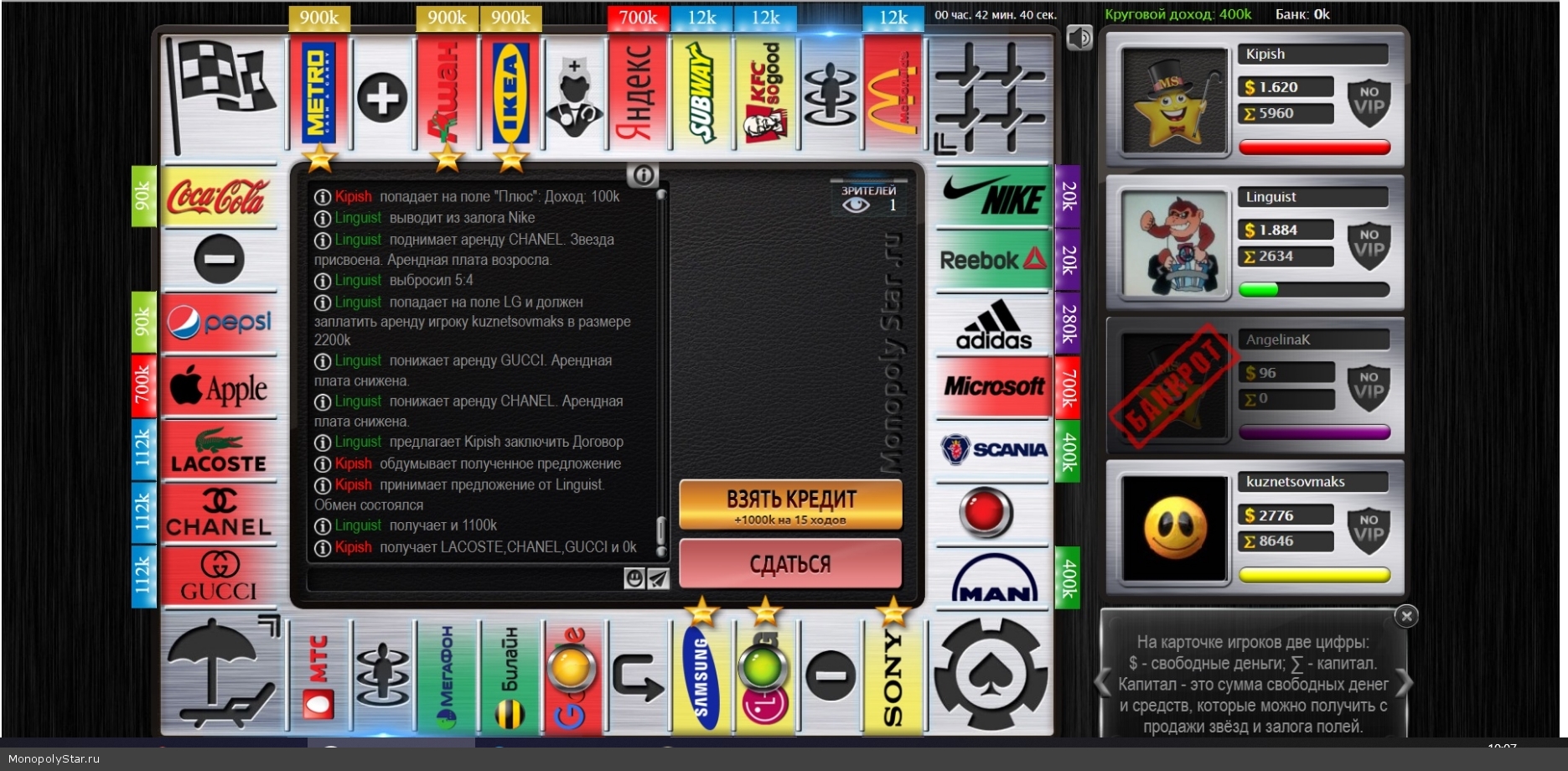Click the 280k rent tag beside adidas
1568x771 pixels.
tap(1068, 323)
